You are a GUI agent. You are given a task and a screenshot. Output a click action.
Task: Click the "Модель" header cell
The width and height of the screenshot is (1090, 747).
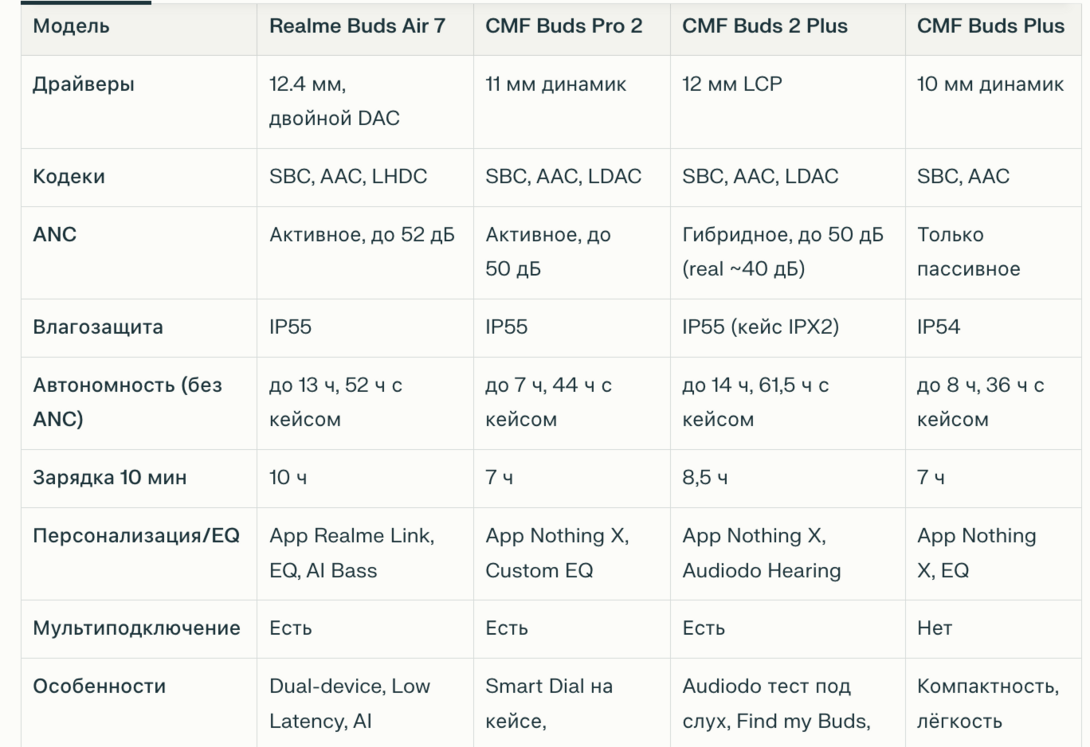tap(71, 26)
